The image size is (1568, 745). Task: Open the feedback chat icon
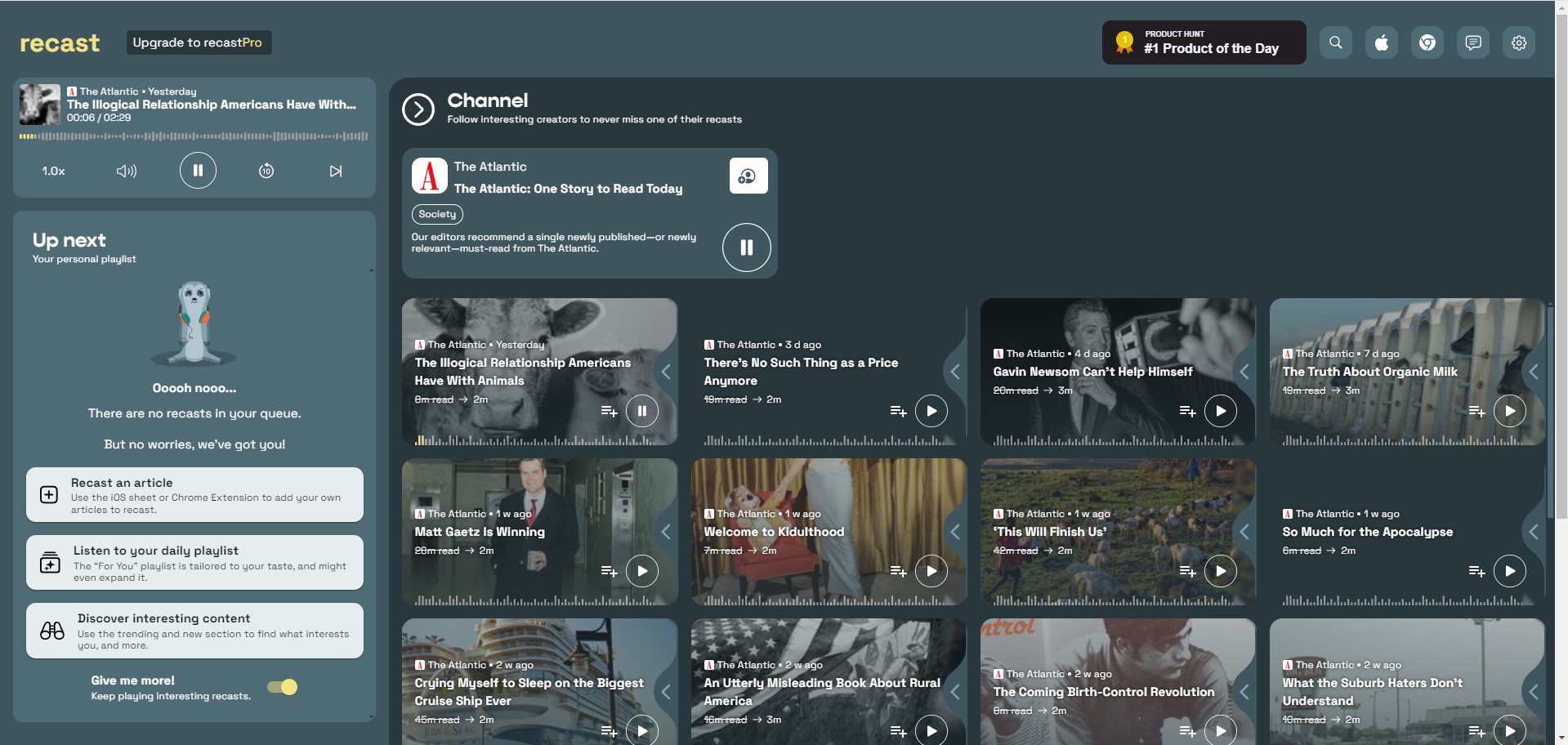tap(1473, 42)
